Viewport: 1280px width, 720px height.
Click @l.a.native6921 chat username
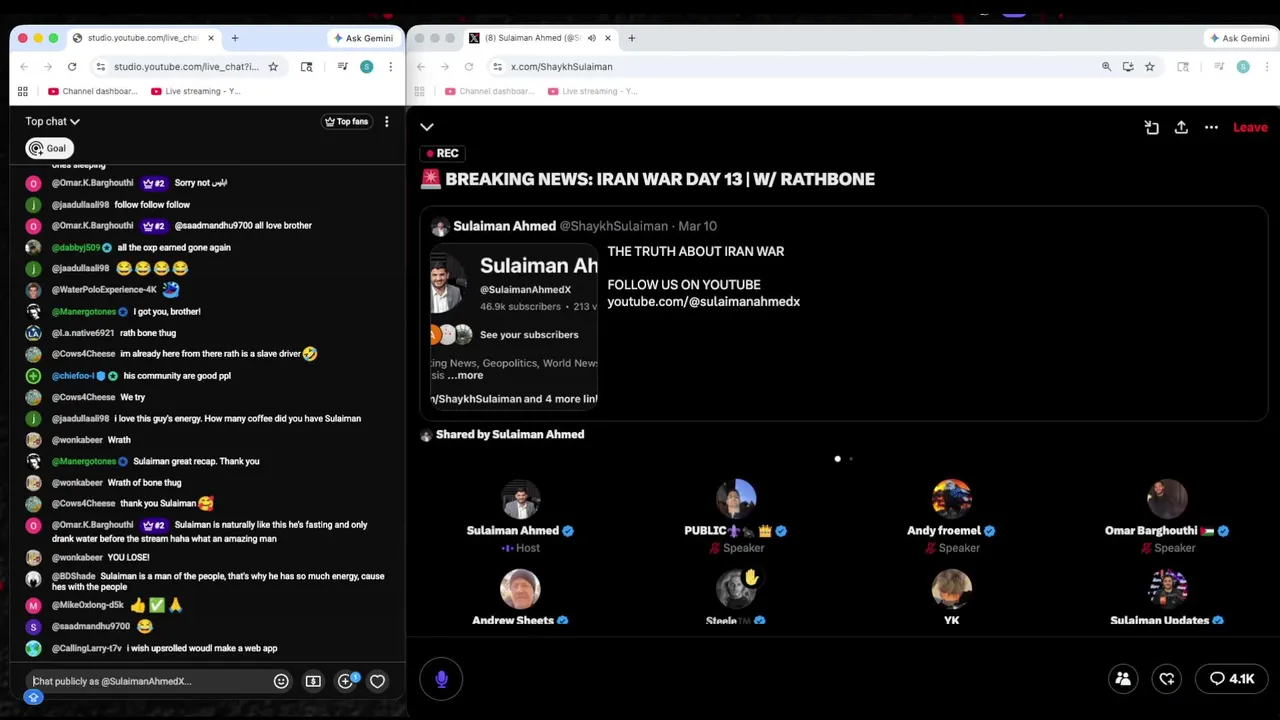click(x=83, y=333)
